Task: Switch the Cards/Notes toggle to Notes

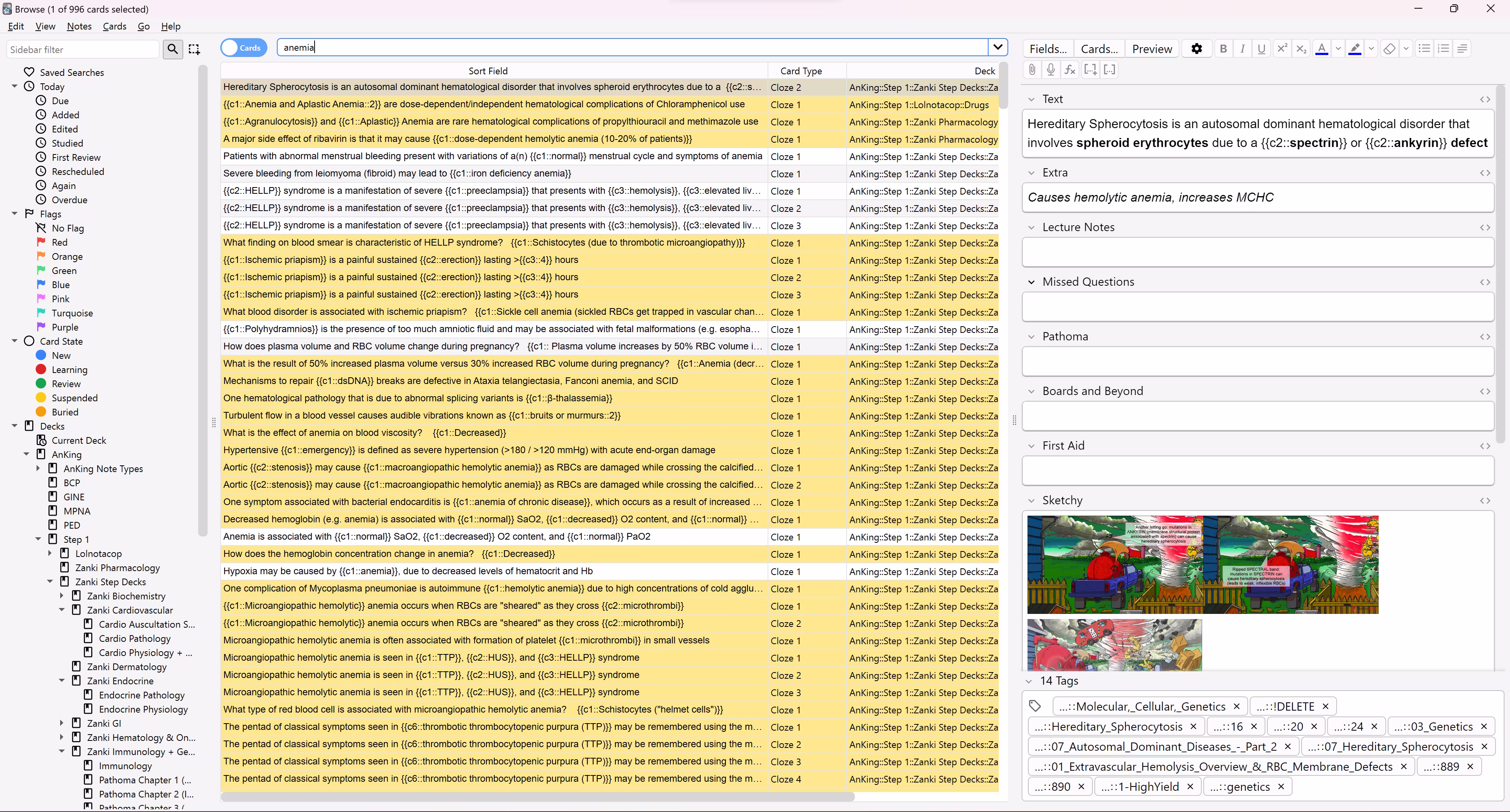Action: 243,48
